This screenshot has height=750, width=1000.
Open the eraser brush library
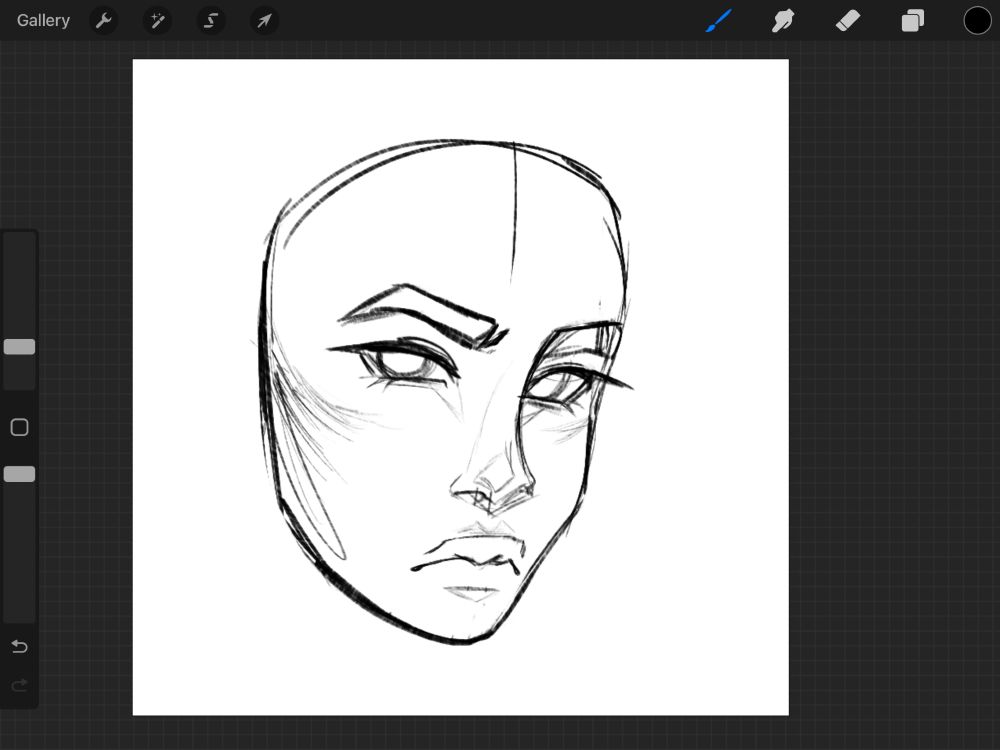pyautogui.click(x=848, y=20)
